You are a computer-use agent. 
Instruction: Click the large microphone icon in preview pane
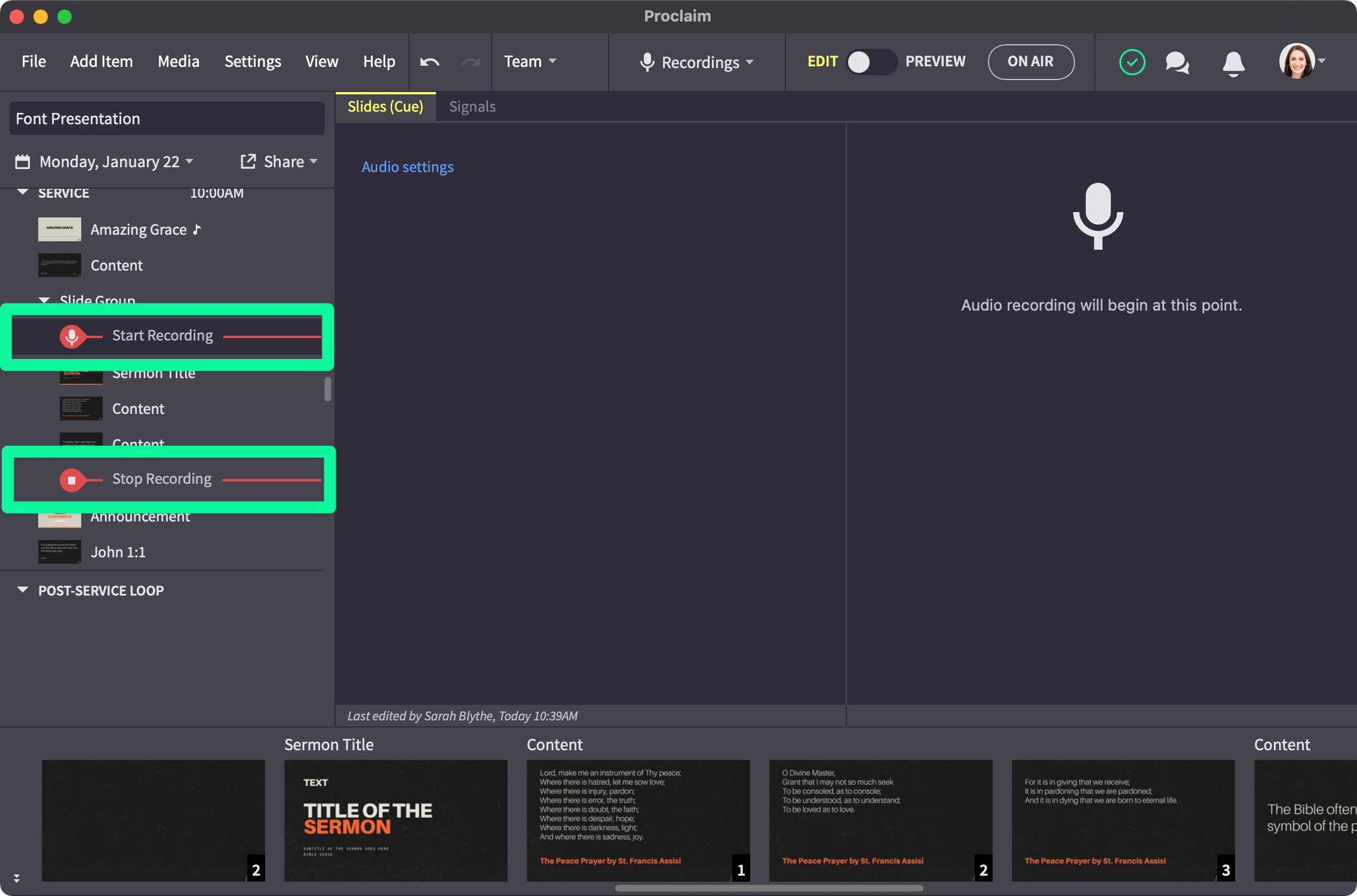pos(1098,216)
